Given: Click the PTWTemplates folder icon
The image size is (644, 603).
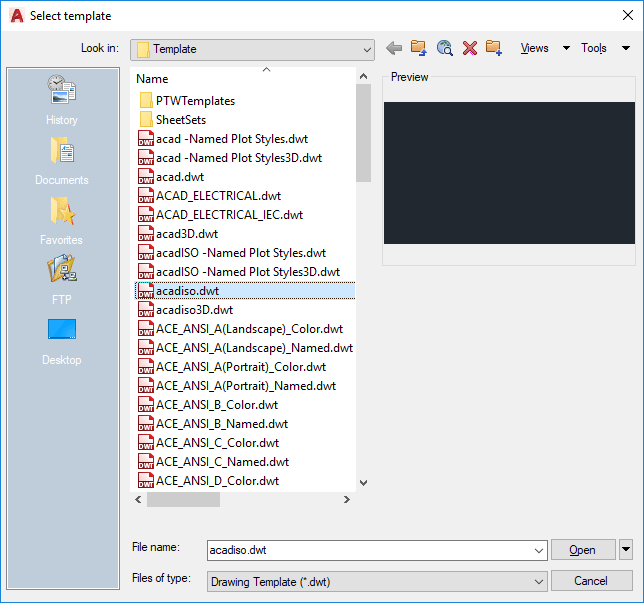Looking at the screenshot, I should coord(146,101).
